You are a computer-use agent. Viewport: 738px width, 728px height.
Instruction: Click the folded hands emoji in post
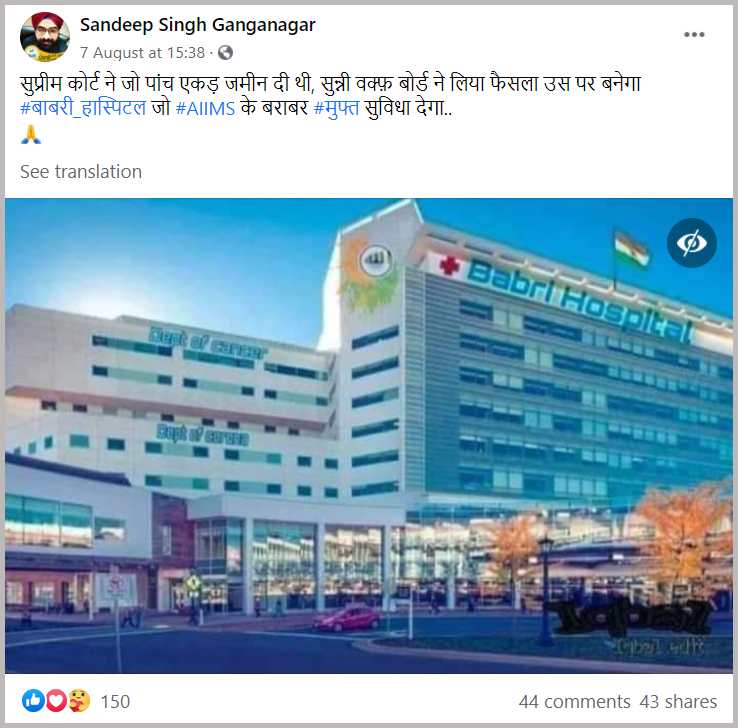click(x=31, y=135)
